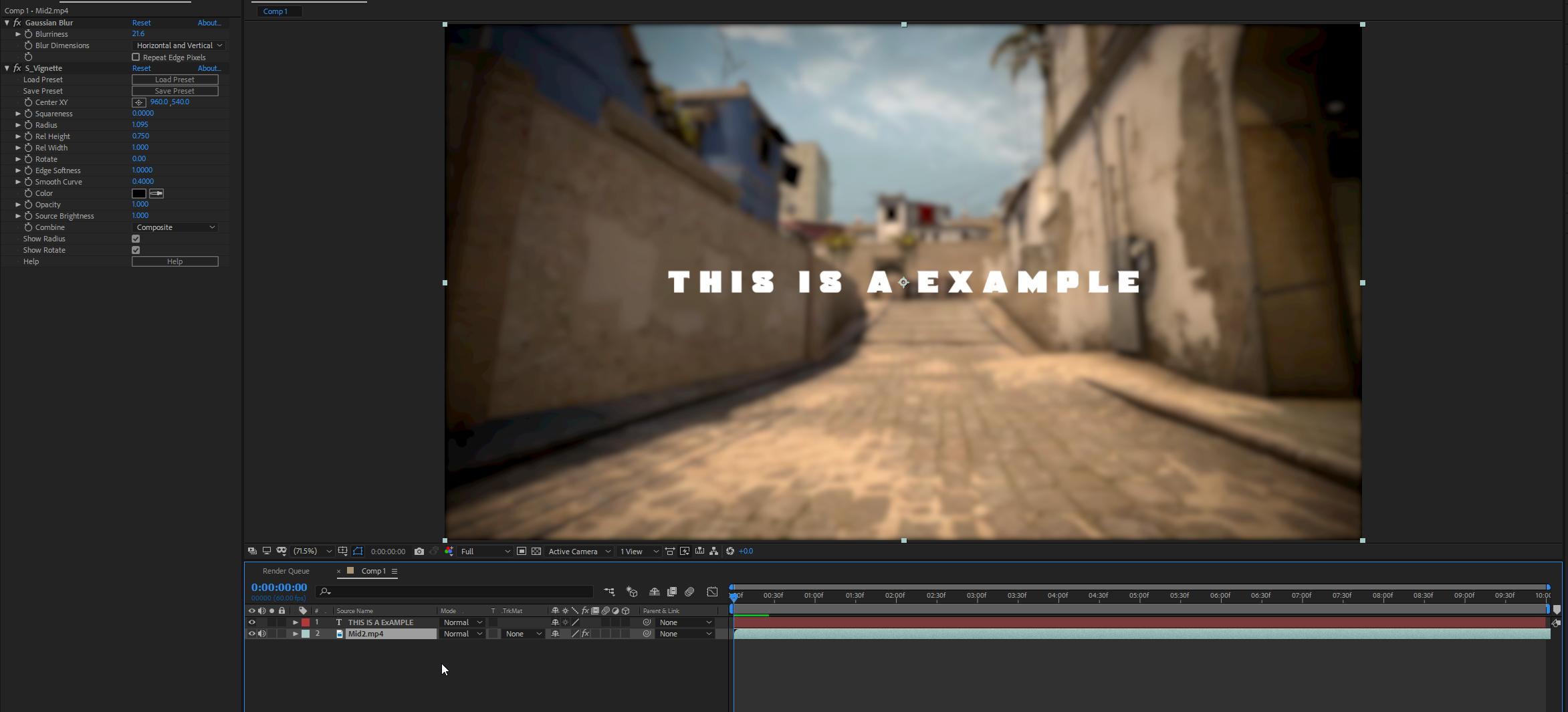Viewport: 1568px width, 712px height.
Task: Open the Composition Flowchart icon
Action: tap(714, 551)
